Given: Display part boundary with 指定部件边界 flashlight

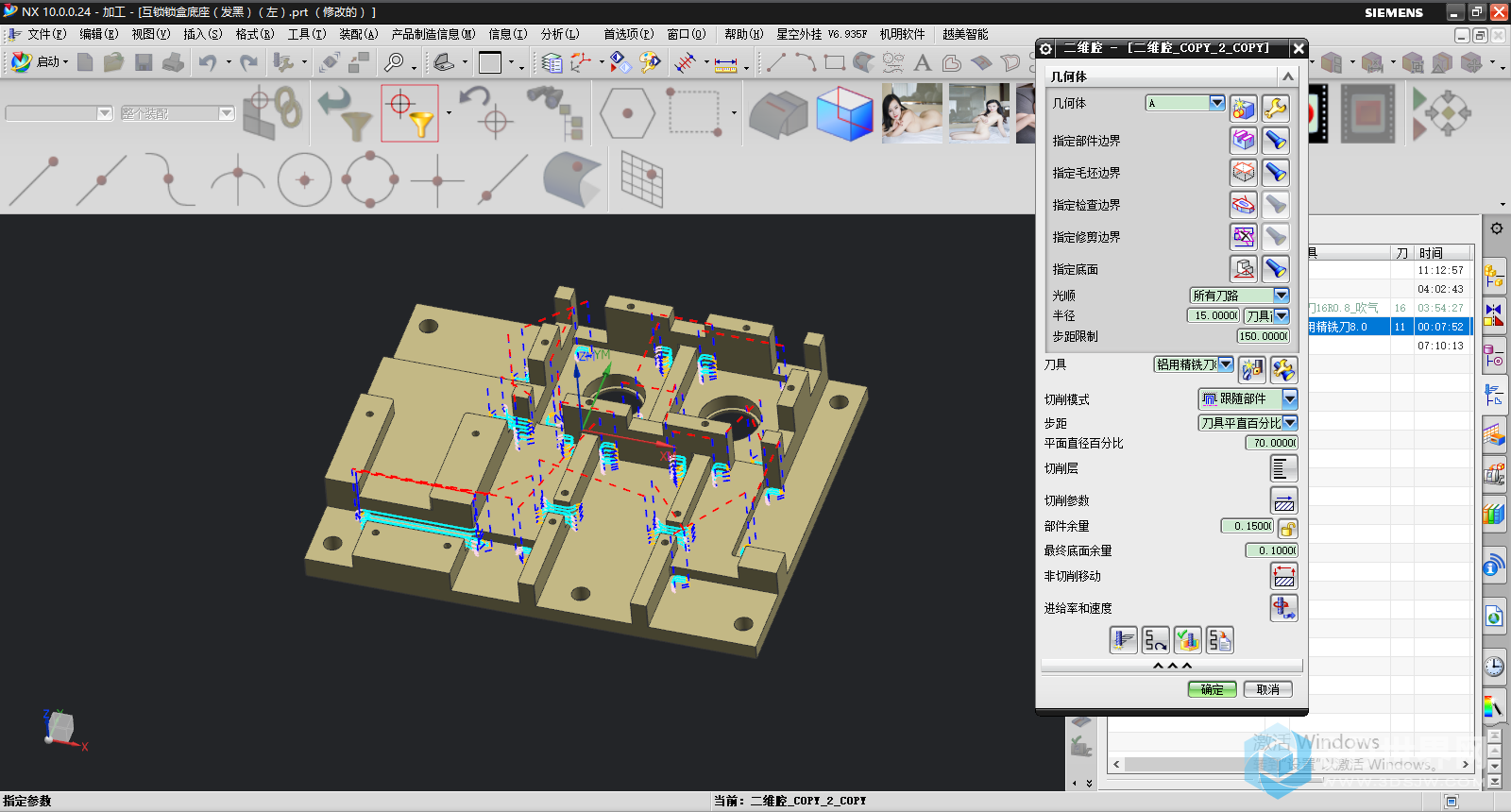Looking at the screenshot, I should tap(1276, 141).
